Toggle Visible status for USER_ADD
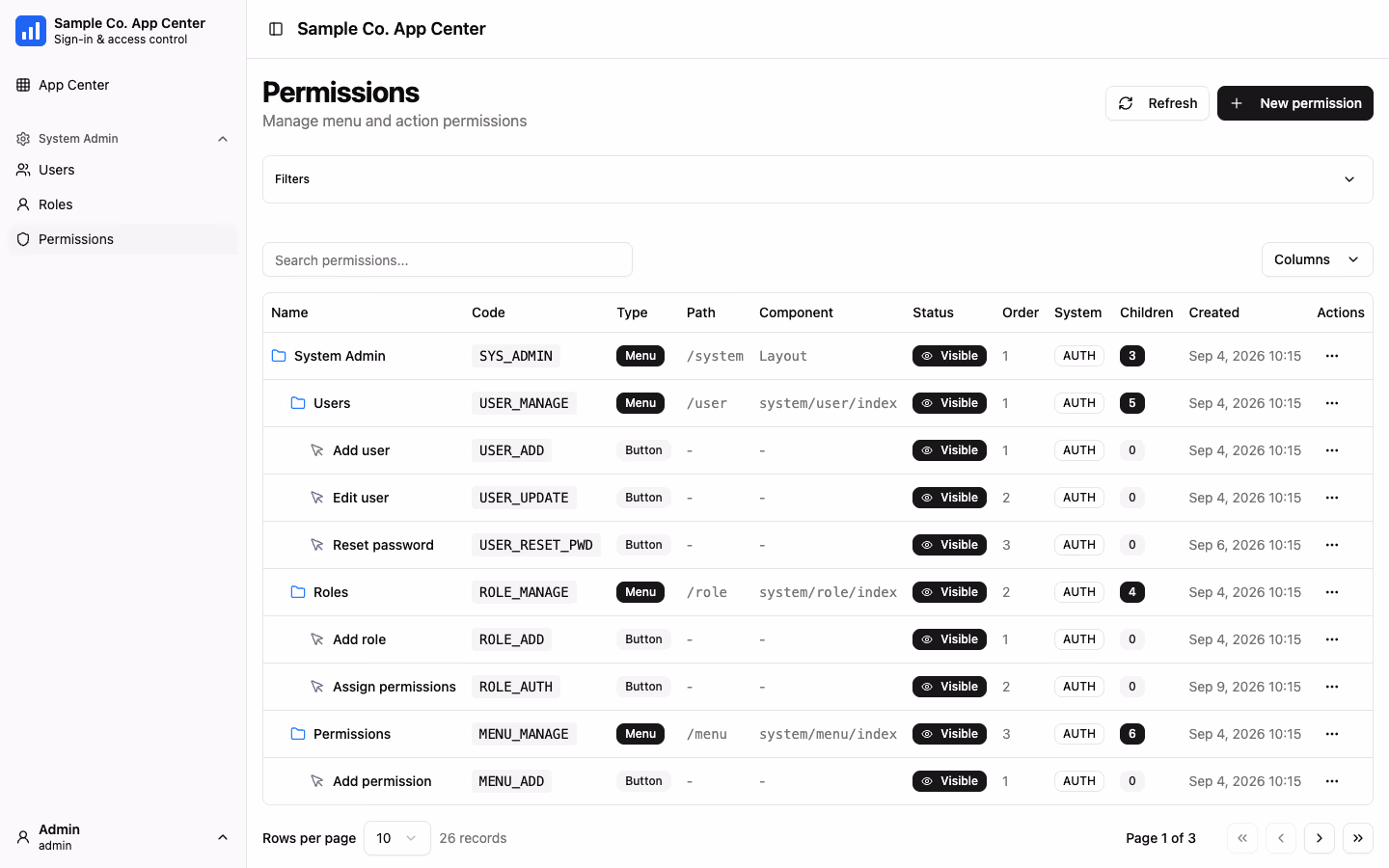The image size is (1389, 868). coord(949,450)
